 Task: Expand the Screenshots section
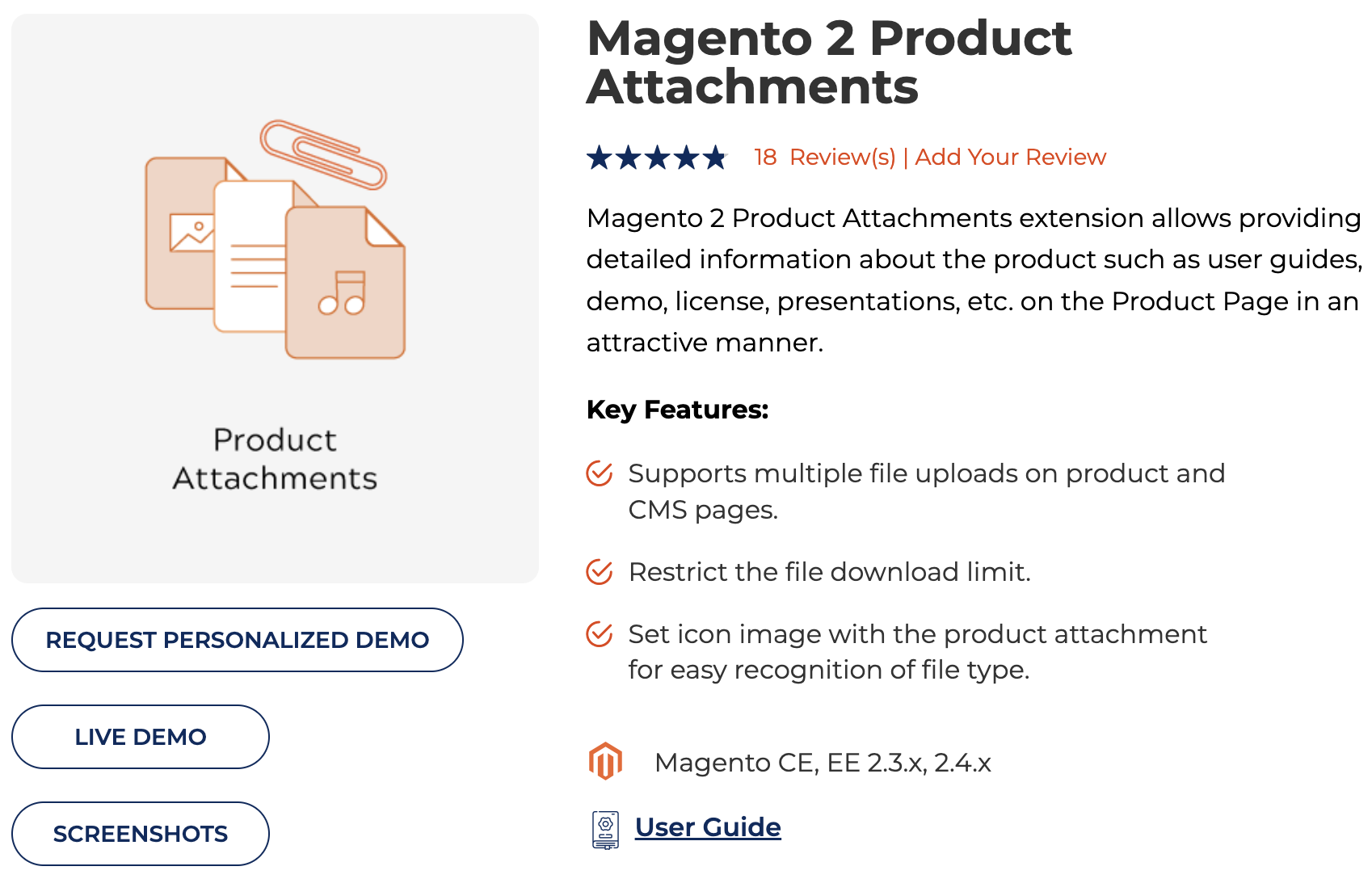point(139,833)
